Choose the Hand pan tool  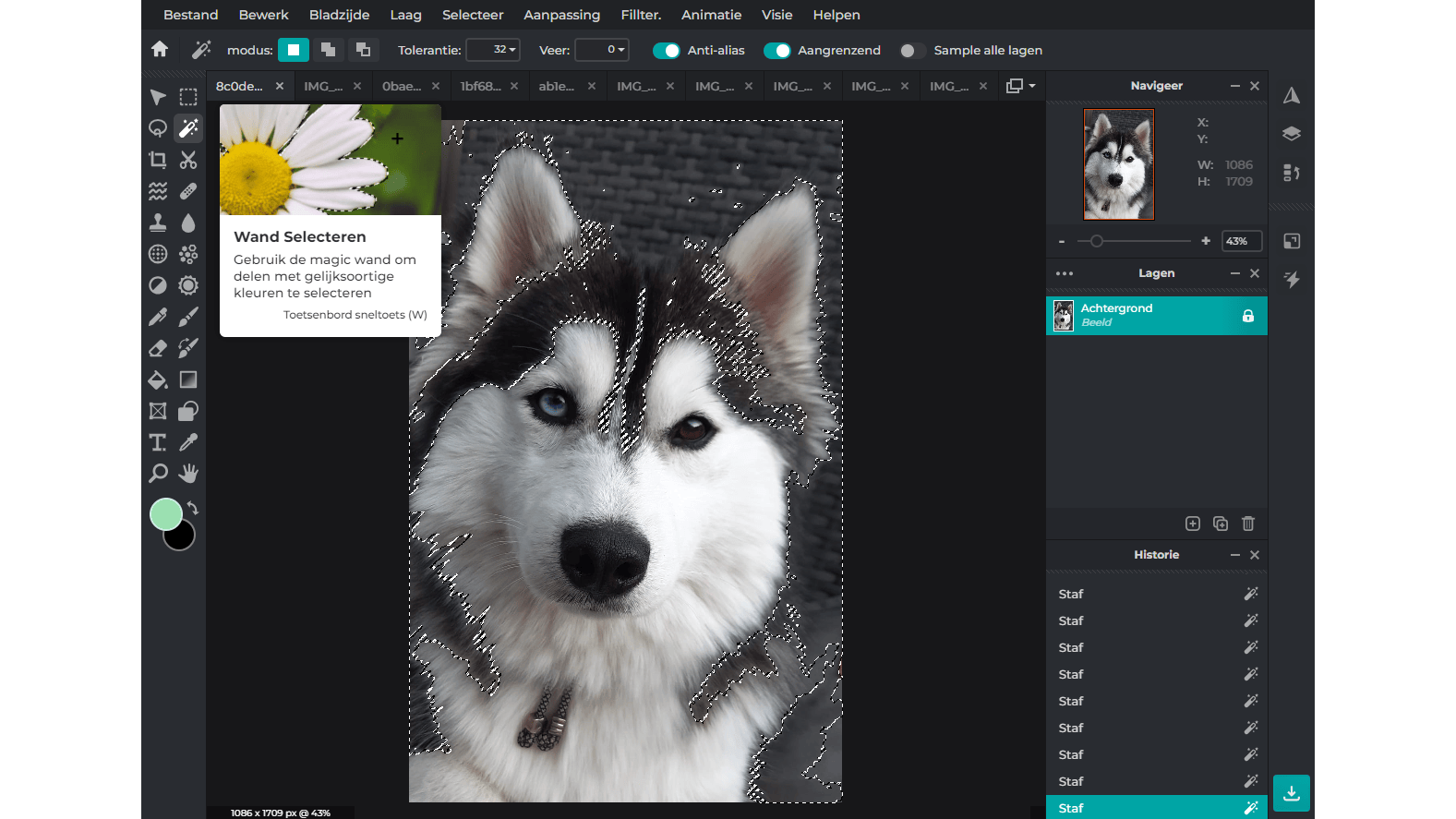[188, 474]
